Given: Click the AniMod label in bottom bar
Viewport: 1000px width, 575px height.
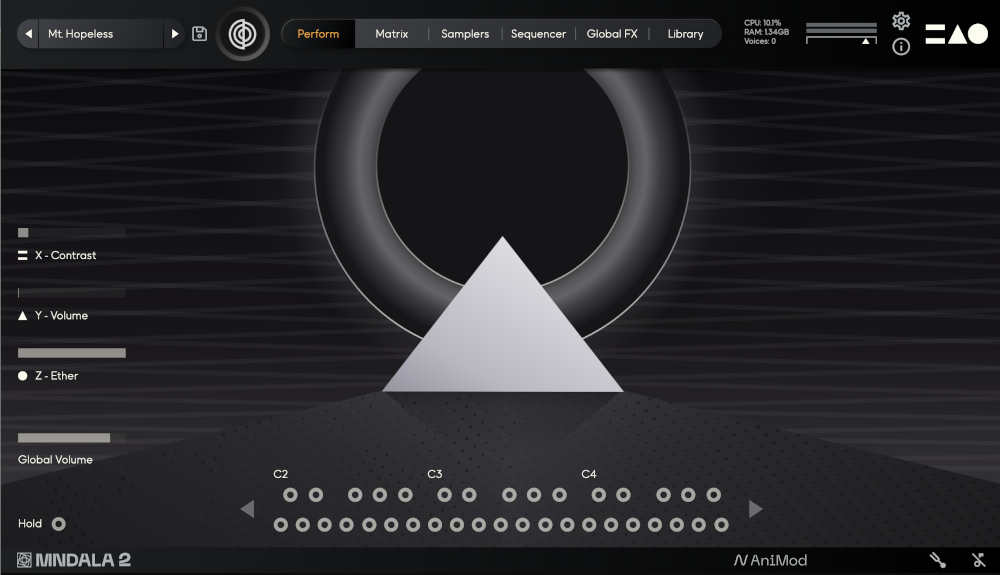Looking at the screenshot, I should point(770,561).
